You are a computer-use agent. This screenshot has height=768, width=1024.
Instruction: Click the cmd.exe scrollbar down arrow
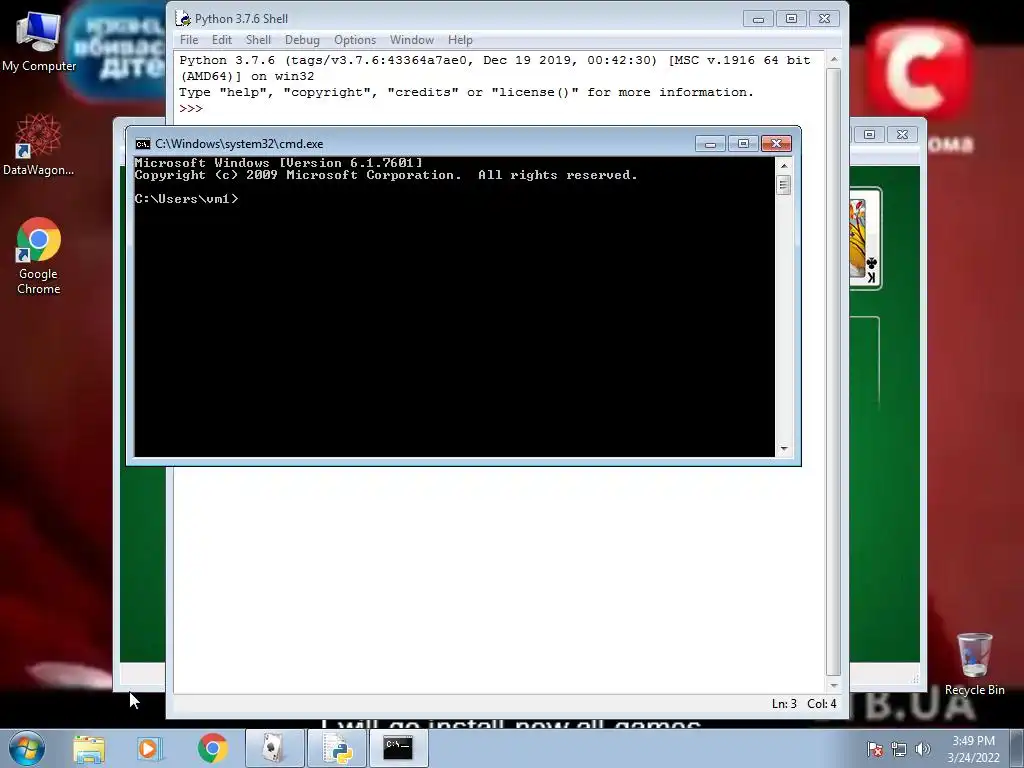click(x=784, y=449)
